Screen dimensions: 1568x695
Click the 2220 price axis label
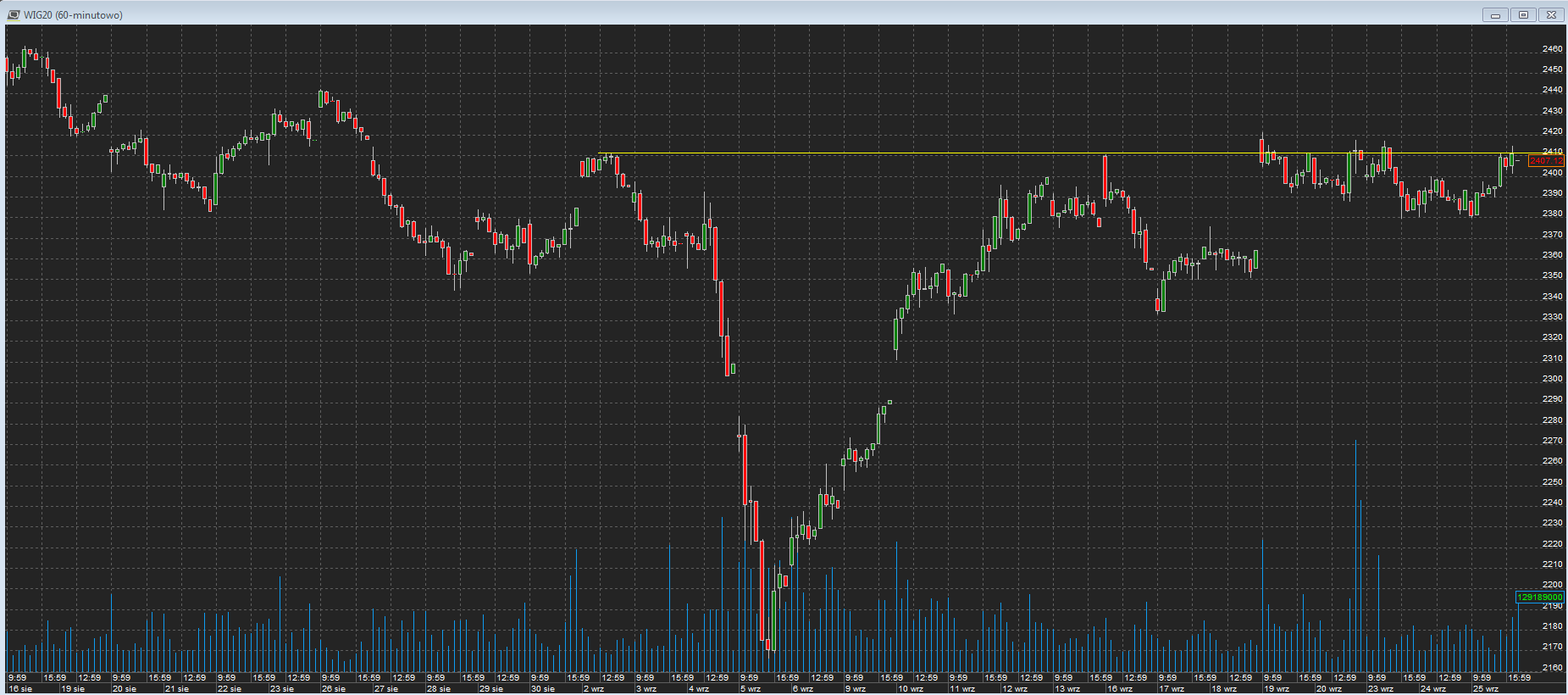1553,544
